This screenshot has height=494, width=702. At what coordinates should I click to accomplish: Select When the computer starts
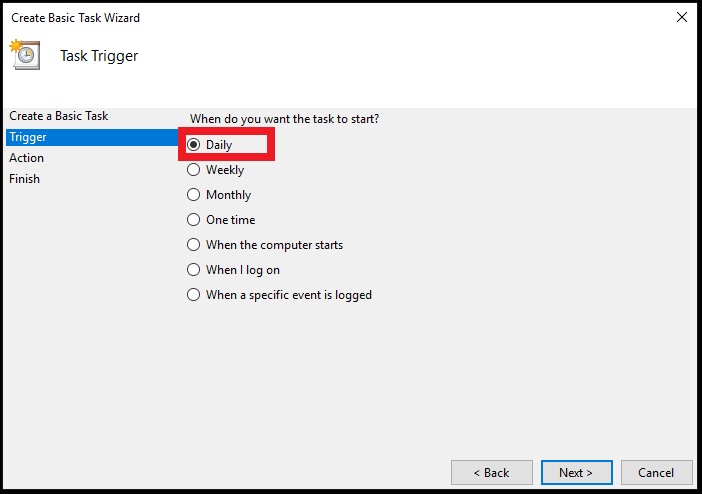pyautogui.click(x=194, y=245)
